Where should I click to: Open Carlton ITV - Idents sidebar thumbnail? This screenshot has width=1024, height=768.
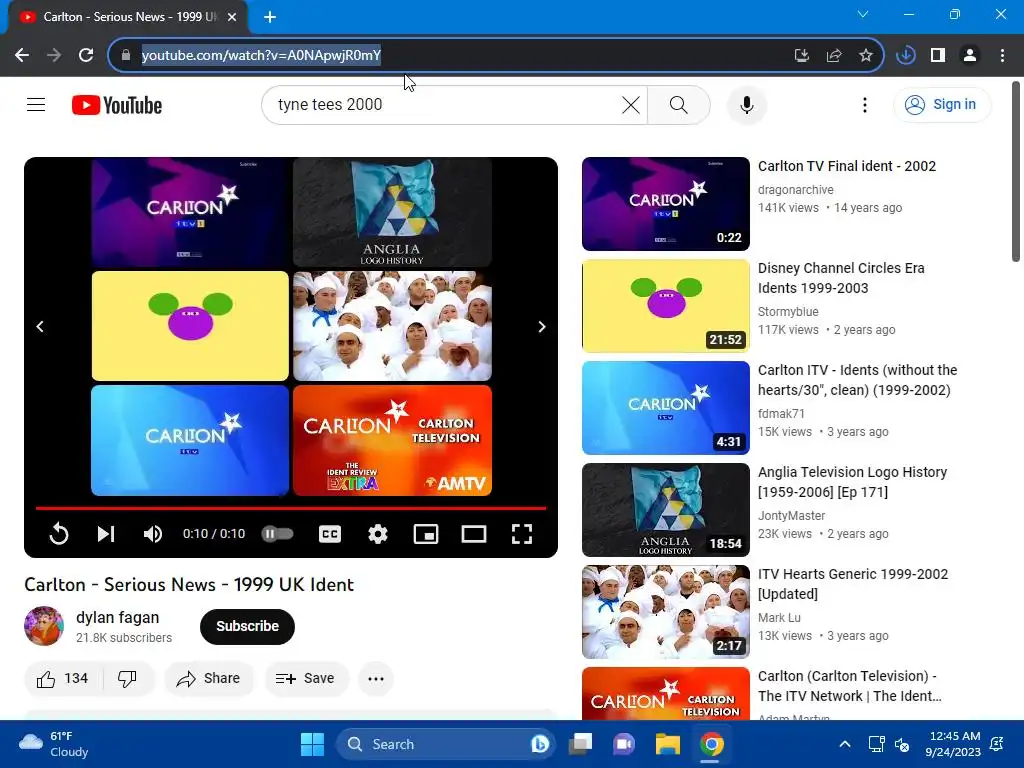(665, 408)
